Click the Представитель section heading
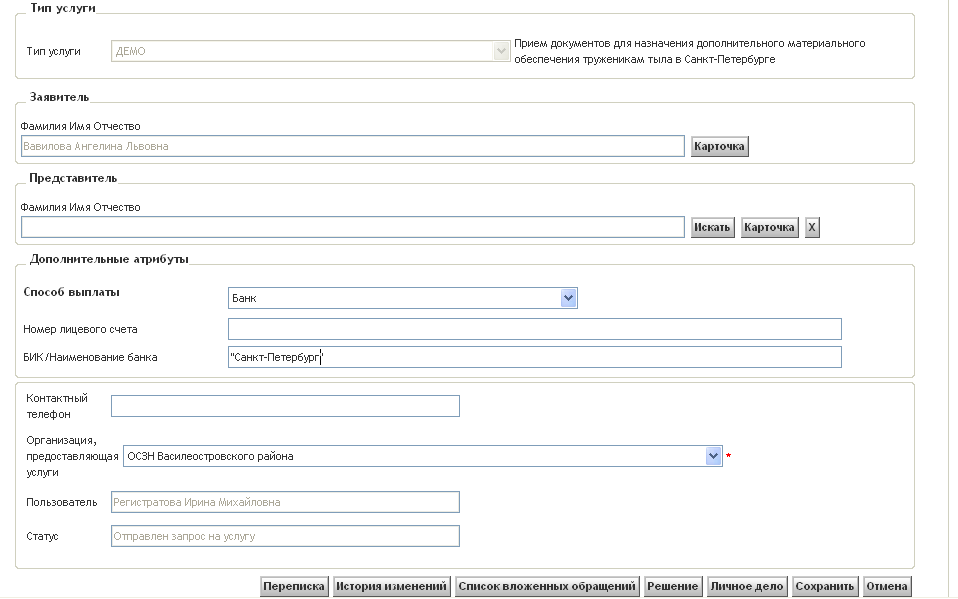Viewport: 958px width, 599px height. point(73,178)
